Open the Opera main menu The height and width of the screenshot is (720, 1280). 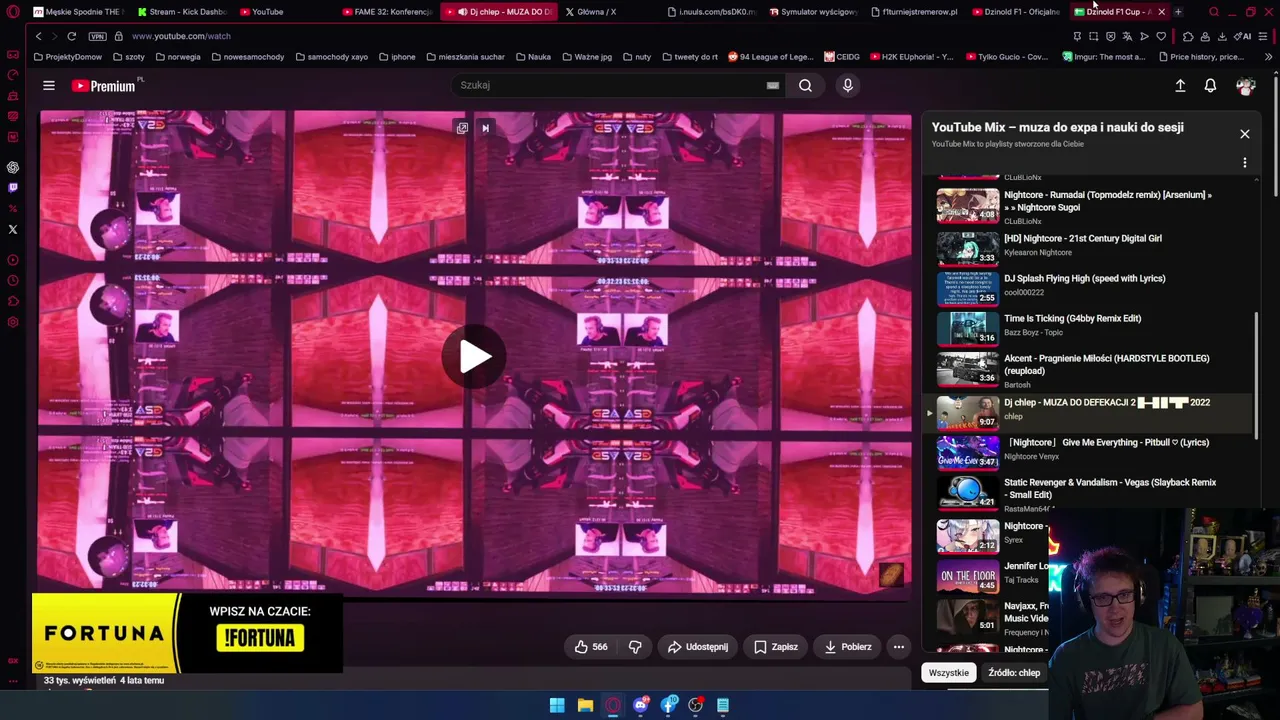pos(13,12)
